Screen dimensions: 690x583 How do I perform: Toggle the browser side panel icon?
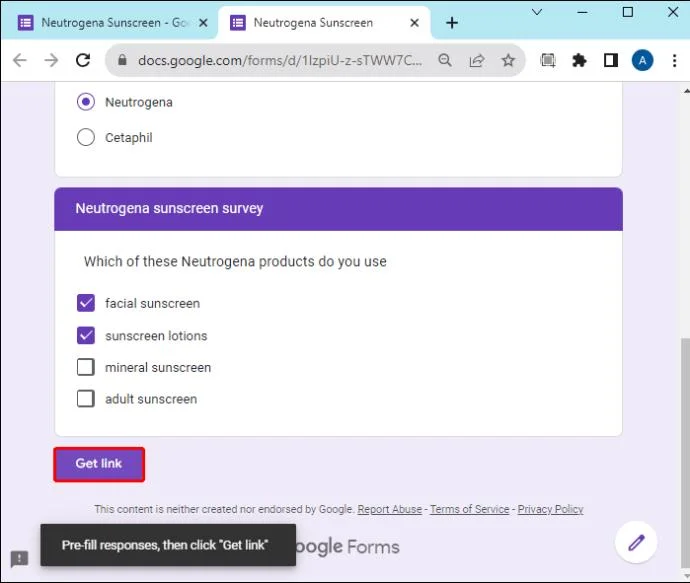click(x=610, y=60)
